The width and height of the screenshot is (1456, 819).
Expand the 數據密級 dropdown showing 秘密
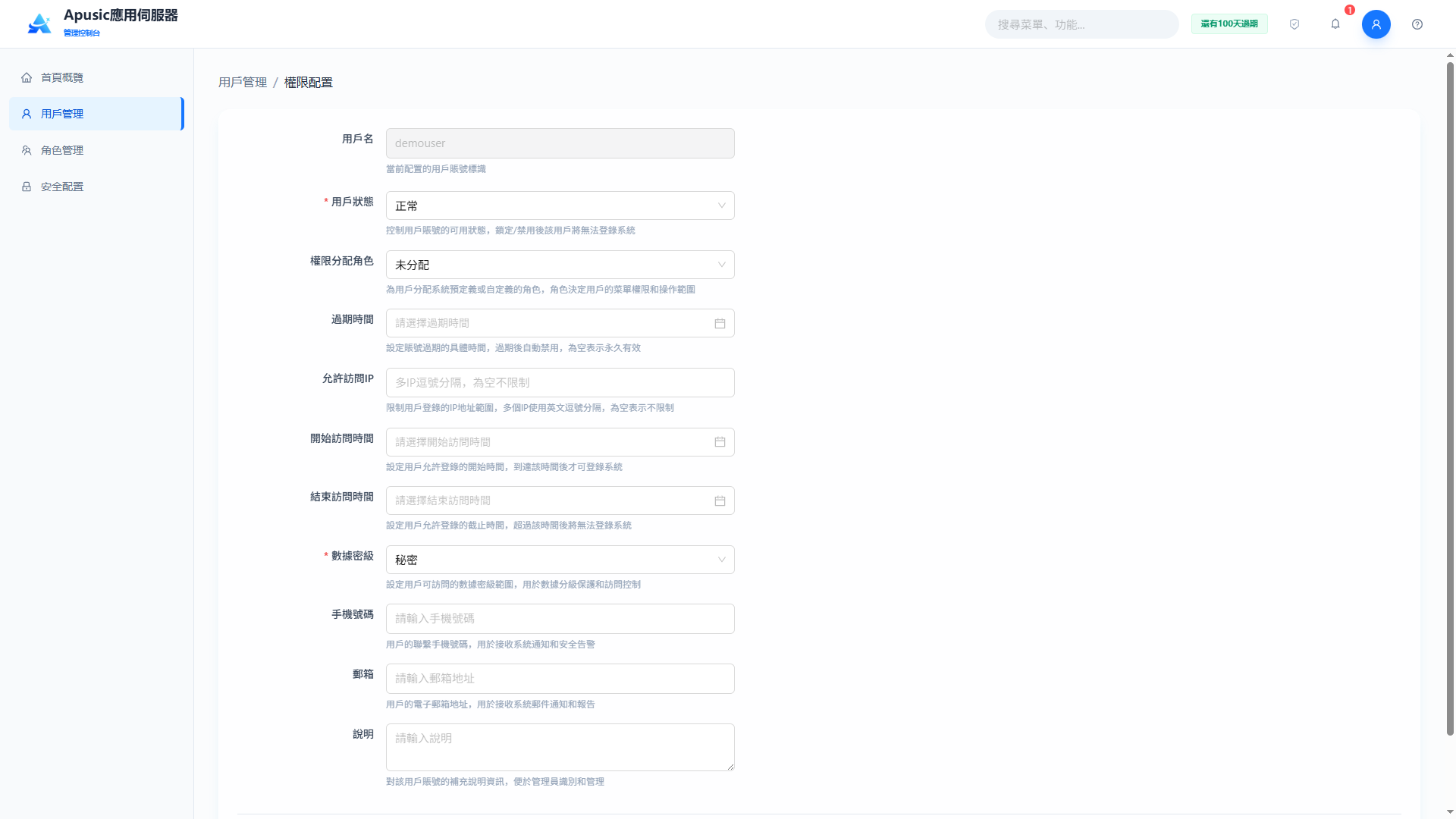click(560, 560)
